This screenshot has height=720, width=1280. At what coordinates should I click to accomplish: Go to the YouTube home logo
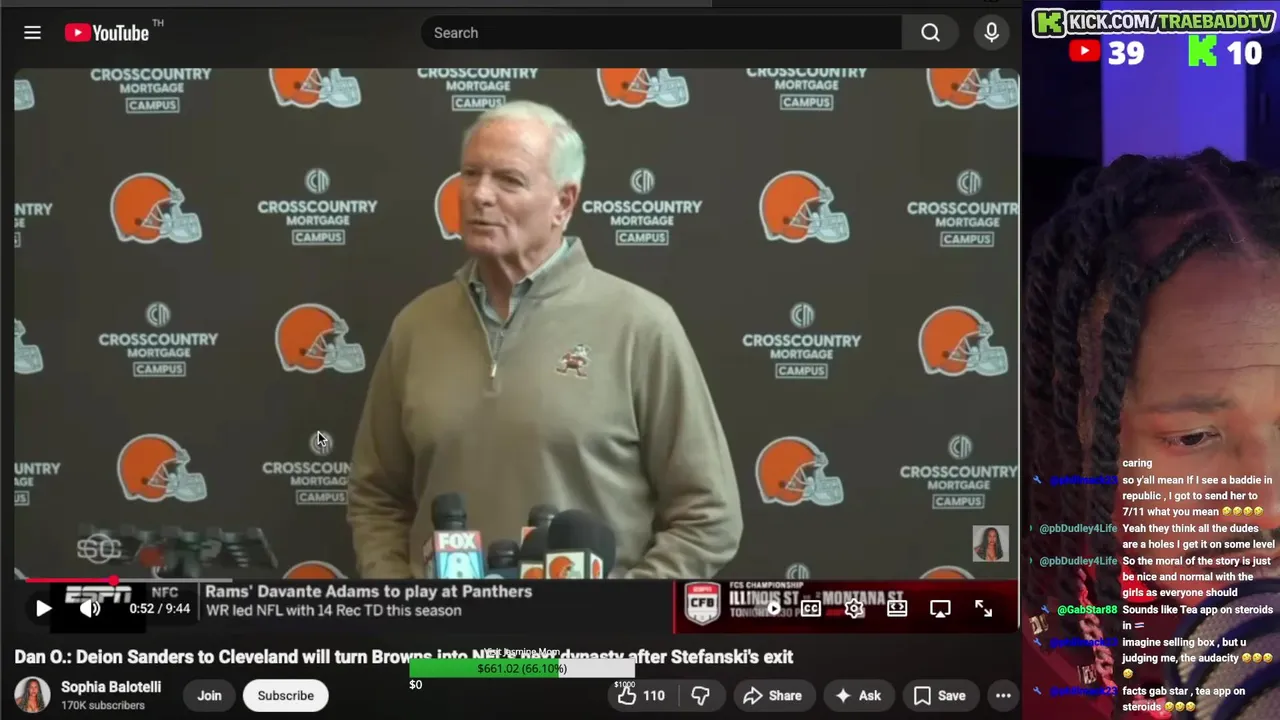tap(107, 33)
